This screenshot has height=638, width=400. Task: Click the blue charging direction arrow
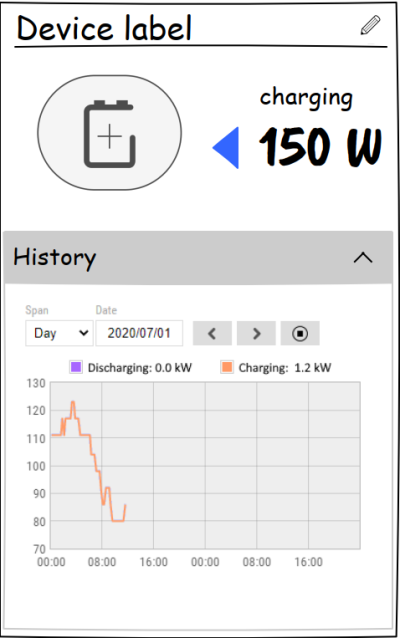tap(226, 148)
